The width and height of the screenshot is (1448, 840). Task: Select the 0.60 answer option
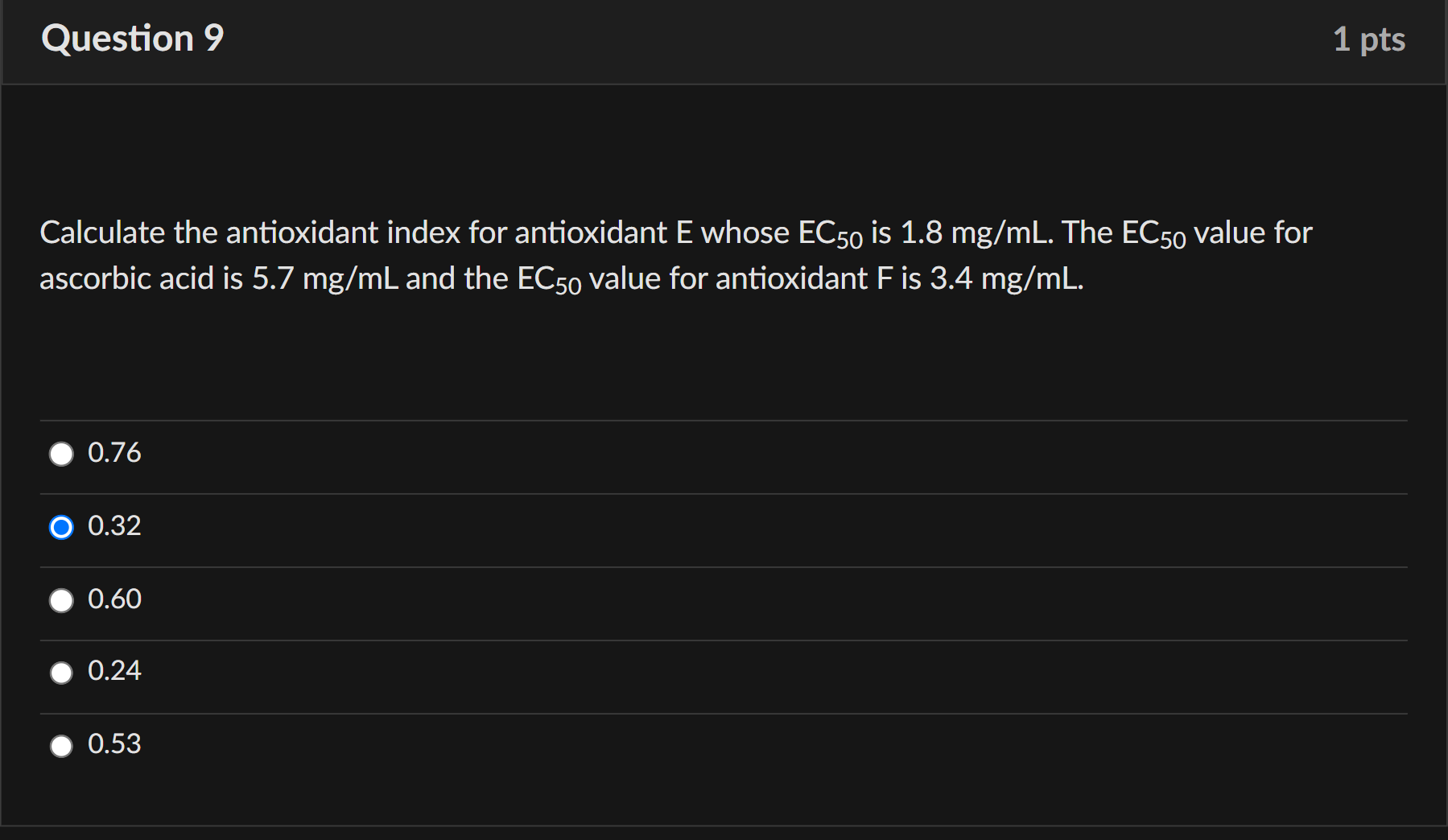(x=60, y=600)
